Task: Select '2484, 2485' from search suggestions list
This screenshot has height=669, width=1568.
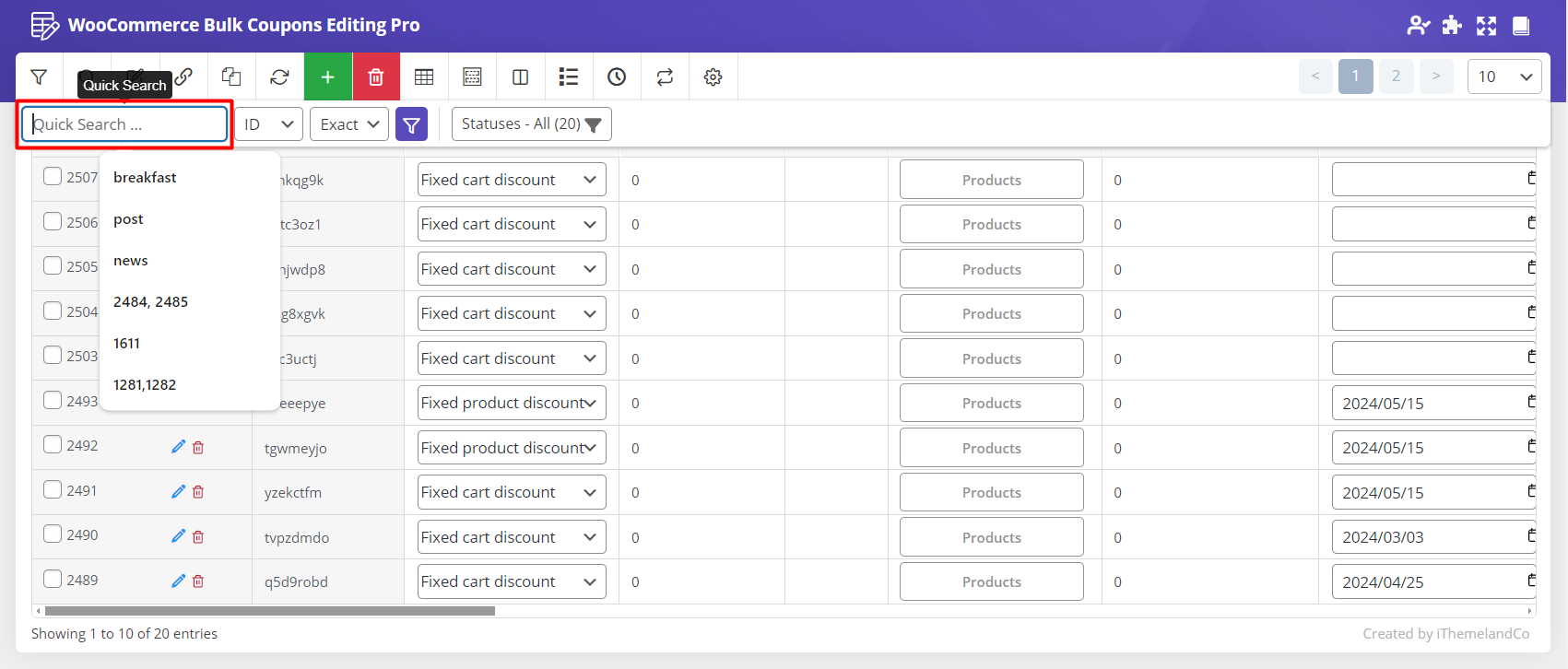Action: click(x=150, y=302)
